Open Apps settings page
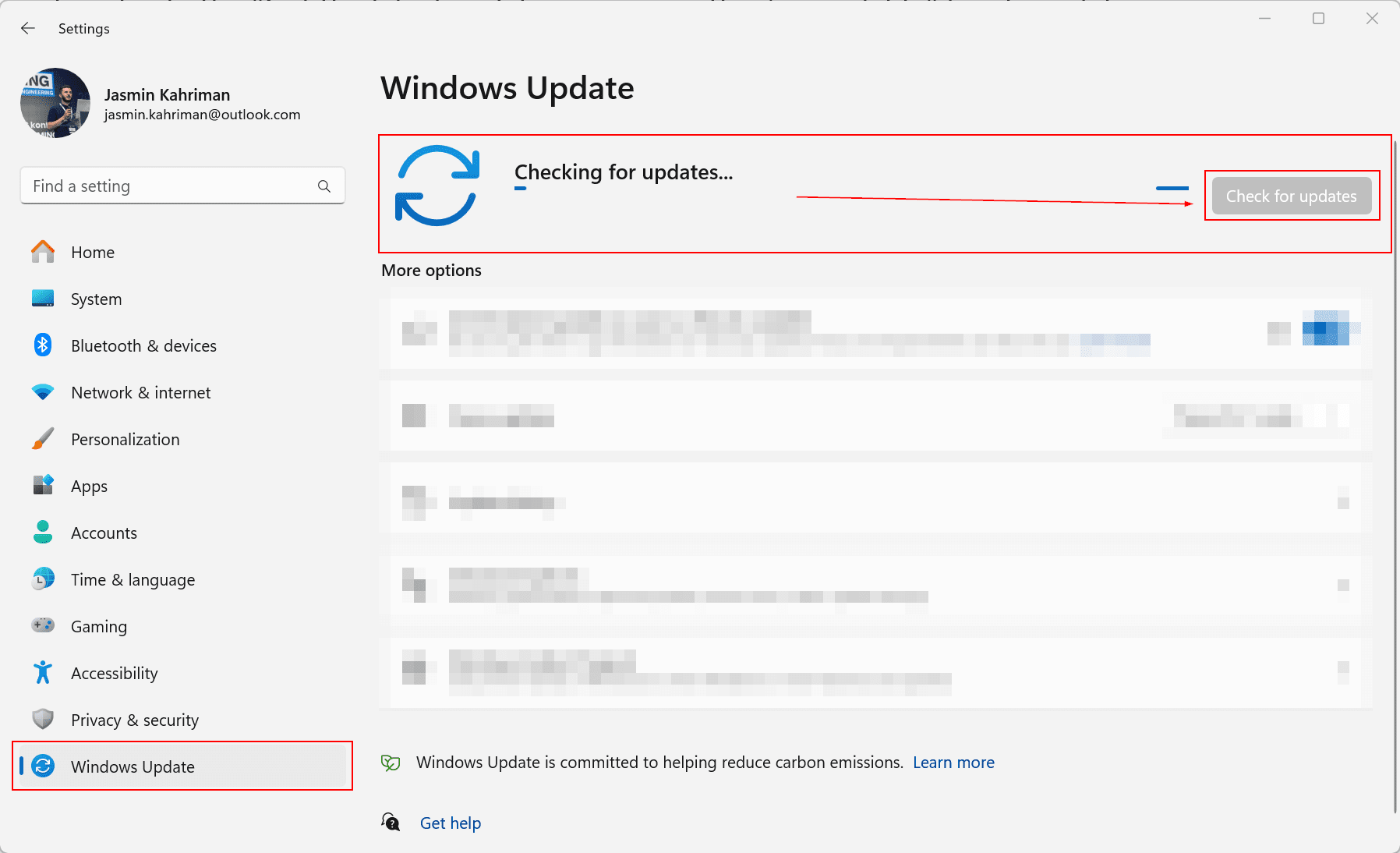The height and width of the screenshot is (853, 1400). pos(182,486)
